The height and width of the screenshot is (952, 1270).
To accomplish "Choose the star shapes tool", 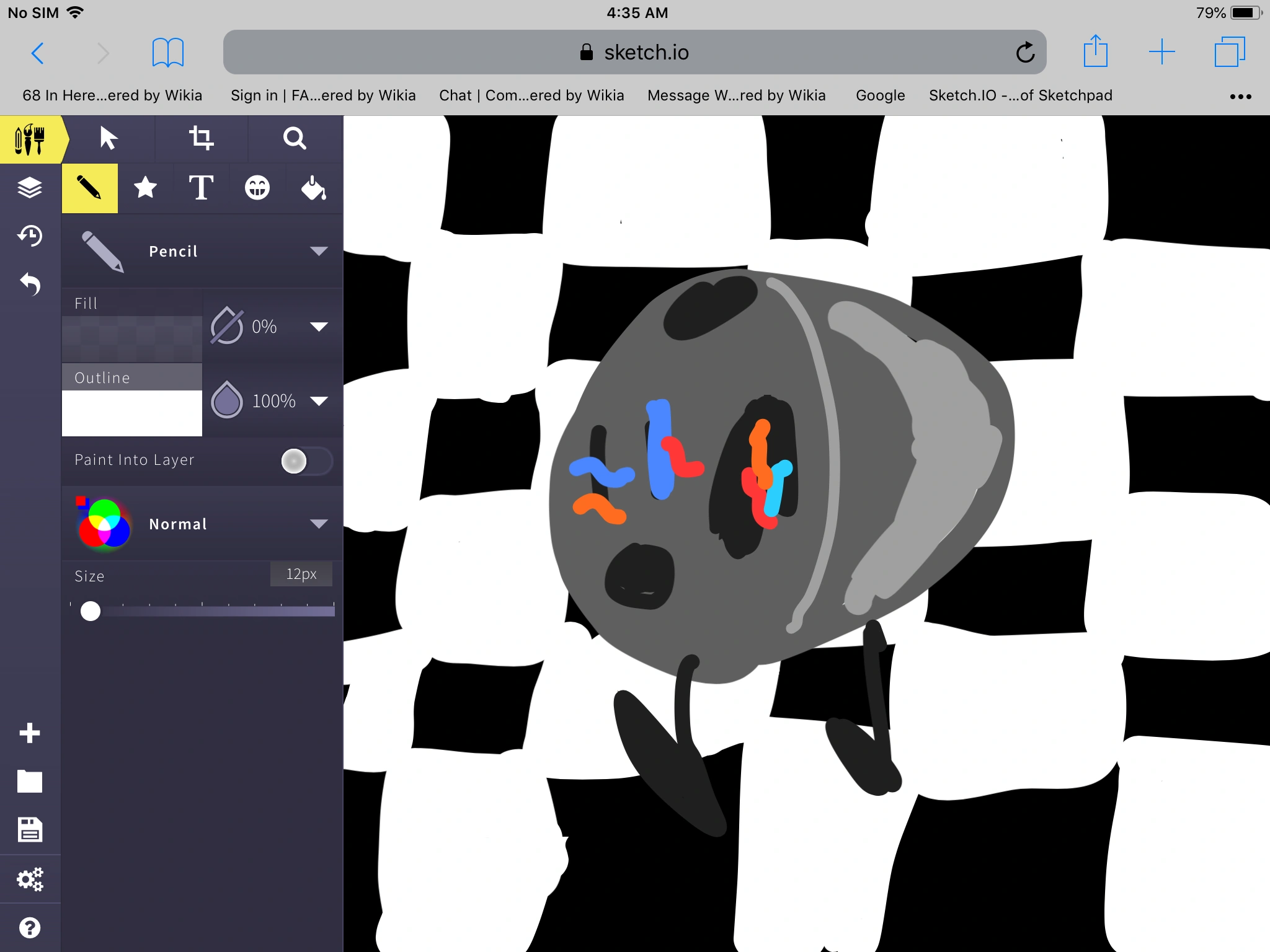I will [146, 188].
